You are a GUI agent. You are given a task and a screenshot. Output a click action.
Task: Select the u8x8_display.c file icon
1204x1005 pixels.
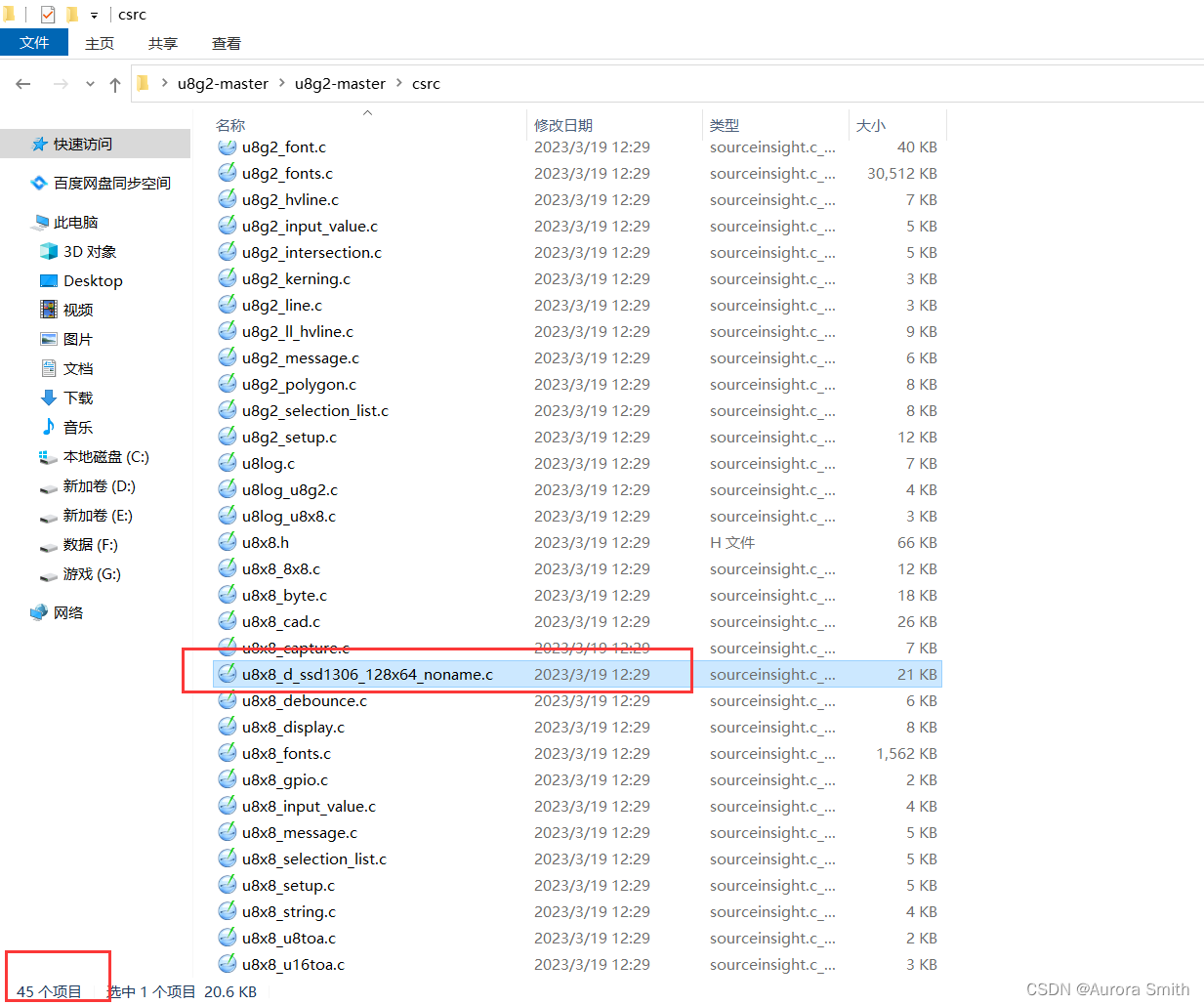pyautogui.click(x=228, y=727)
